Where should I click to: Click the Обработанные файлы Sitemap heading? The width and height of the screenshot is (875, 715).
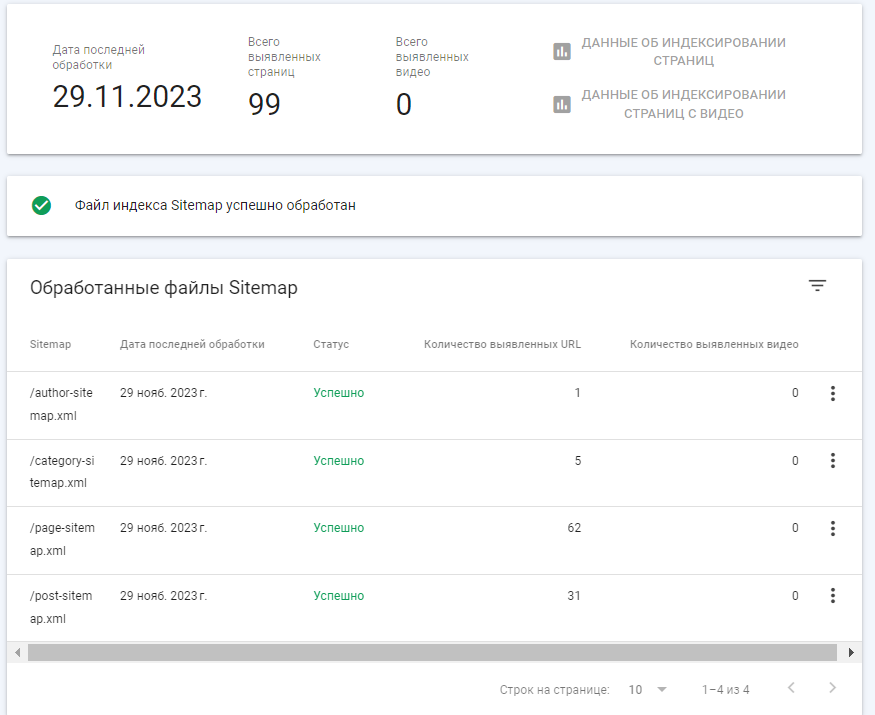[x=164, y=288]
